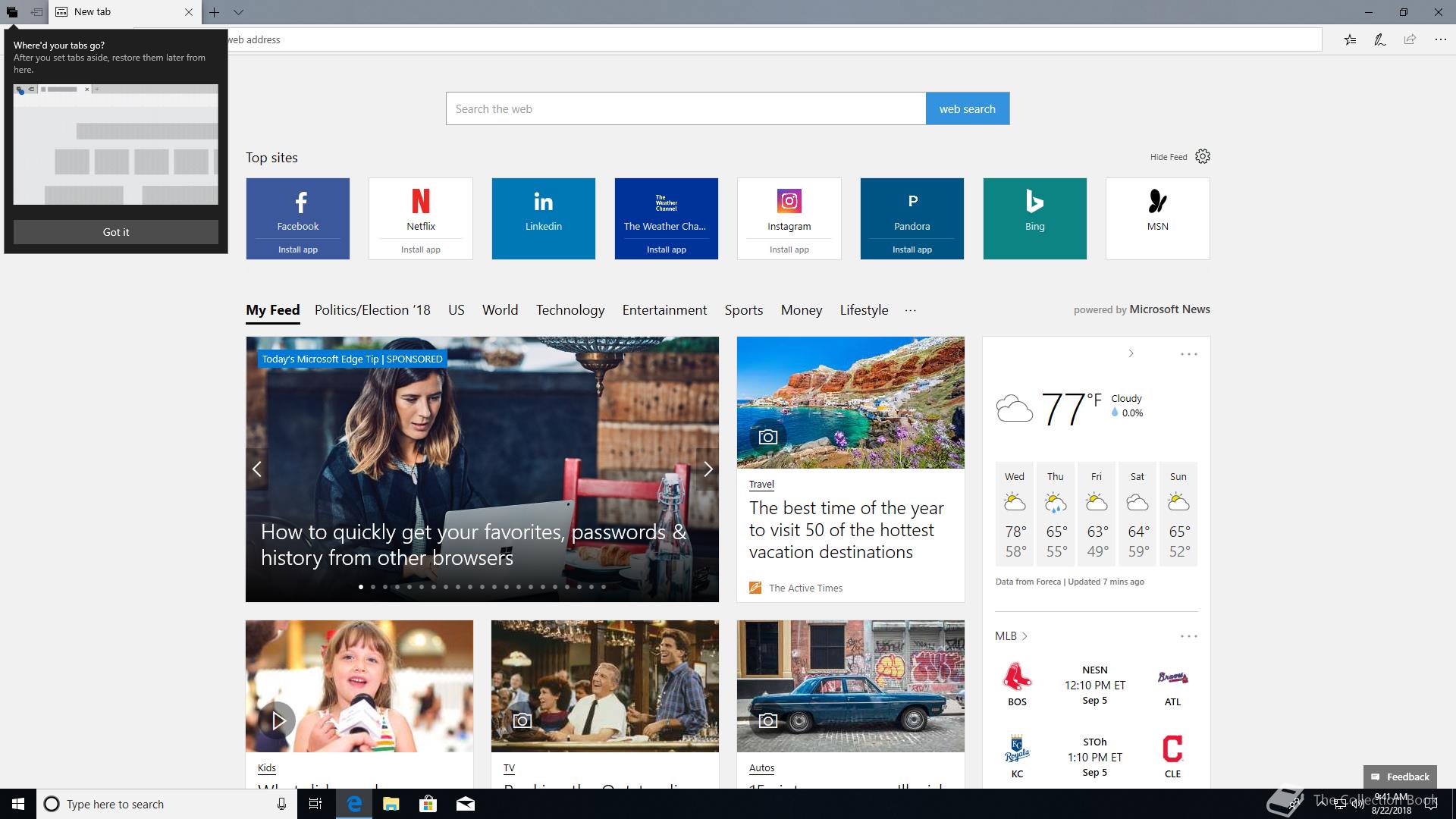The height and width of the screenshot is (819, 1456).
Task: Open the tabs you've set aside icon
Action: 12,12
